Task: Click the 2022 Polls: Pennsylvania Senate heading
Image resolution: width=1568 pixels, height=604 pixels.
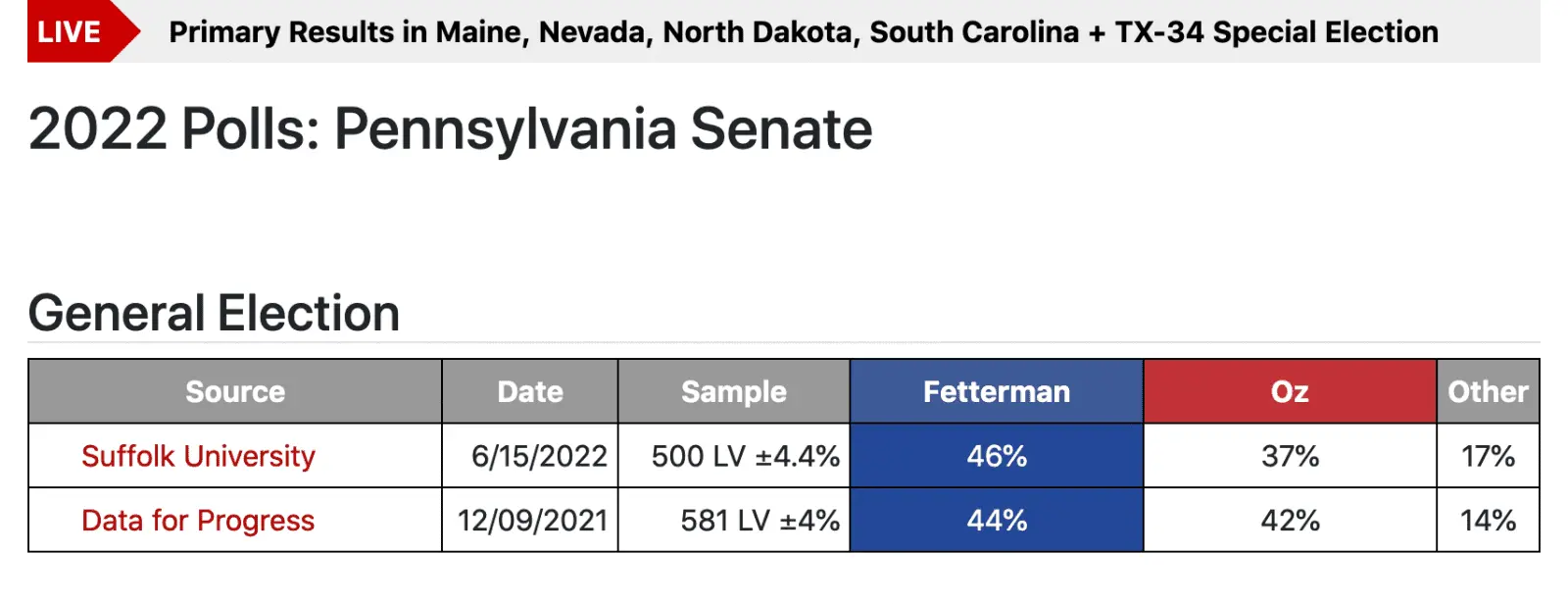Action: pos(450,129)
